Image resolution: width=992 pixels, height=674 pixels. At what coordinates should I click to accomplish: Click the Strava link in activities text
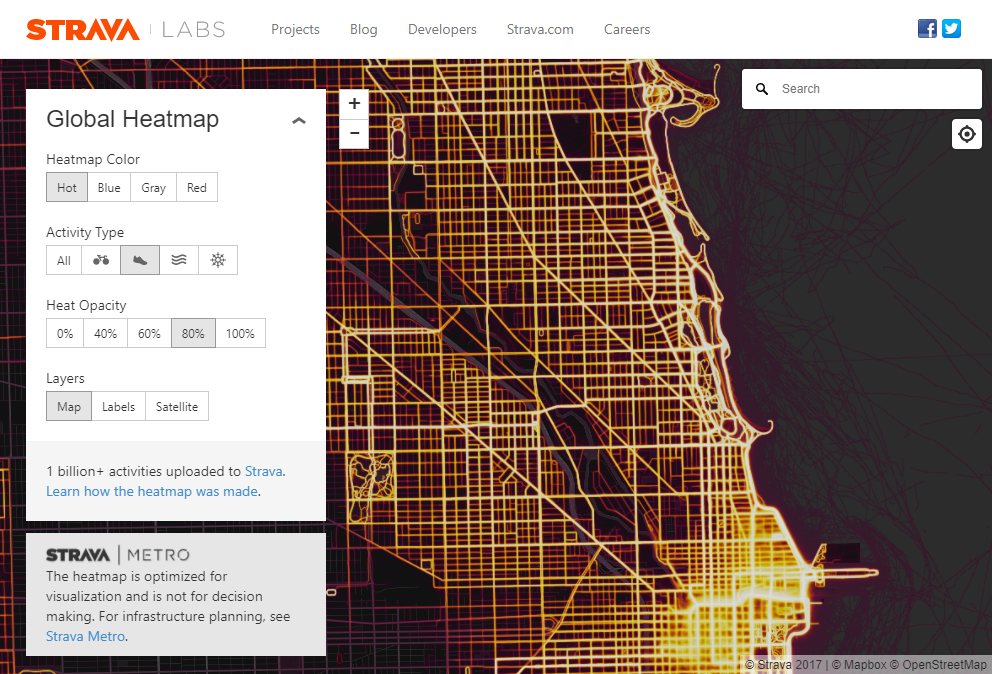[x=264, y=471]
